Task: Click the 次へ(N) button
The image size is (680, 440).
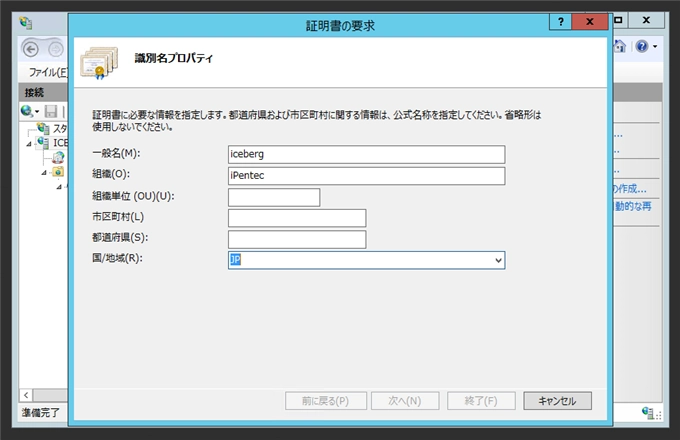Action: (405, 401)
